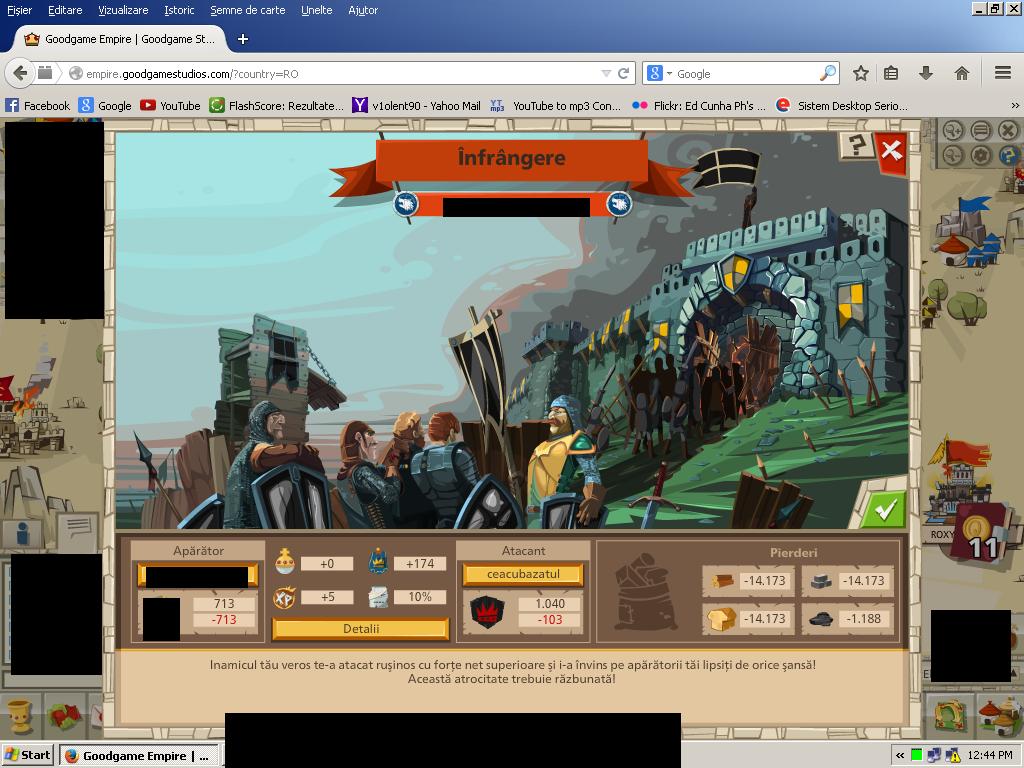Viewport: 1024px width, 768px height.
Task: Open the YouTube to mp3 bookmark
Action: pos(556,105)
